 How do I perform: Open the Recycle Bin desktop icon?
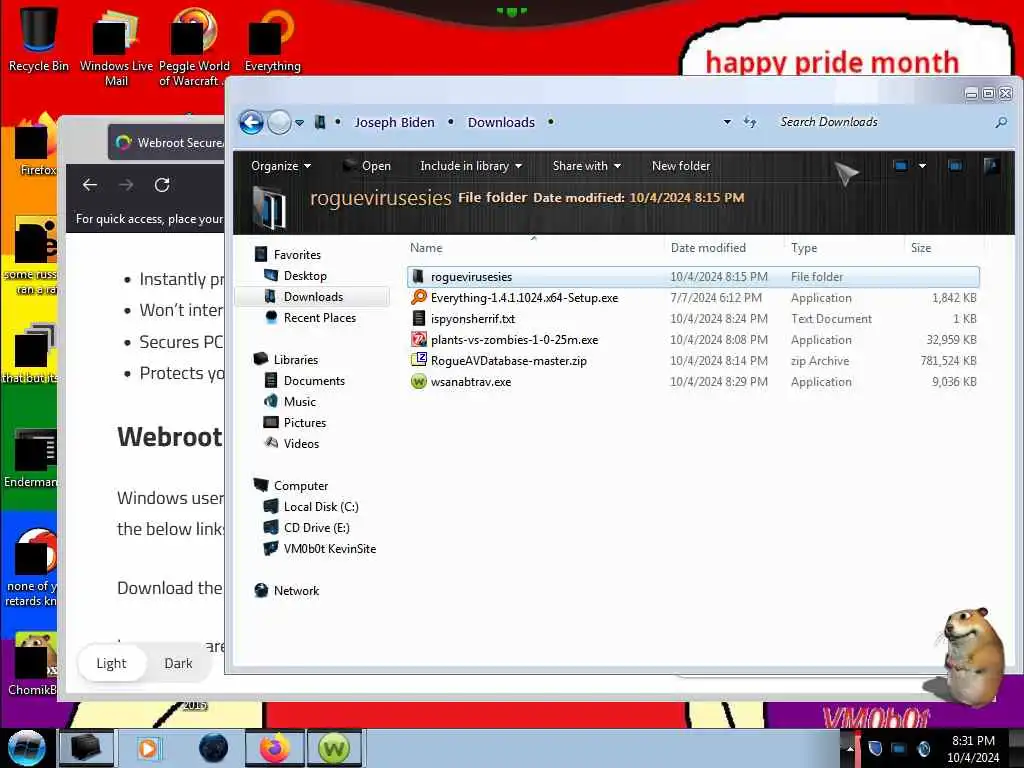[x=39, y=39]
